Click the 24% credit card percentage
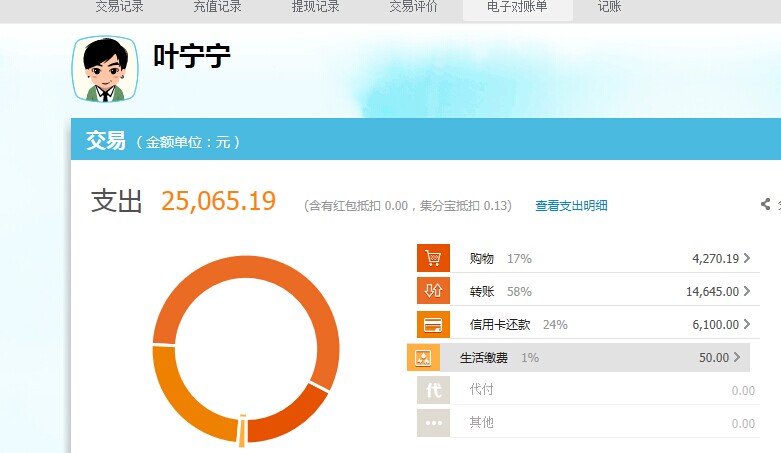 [x=555, y=325]
